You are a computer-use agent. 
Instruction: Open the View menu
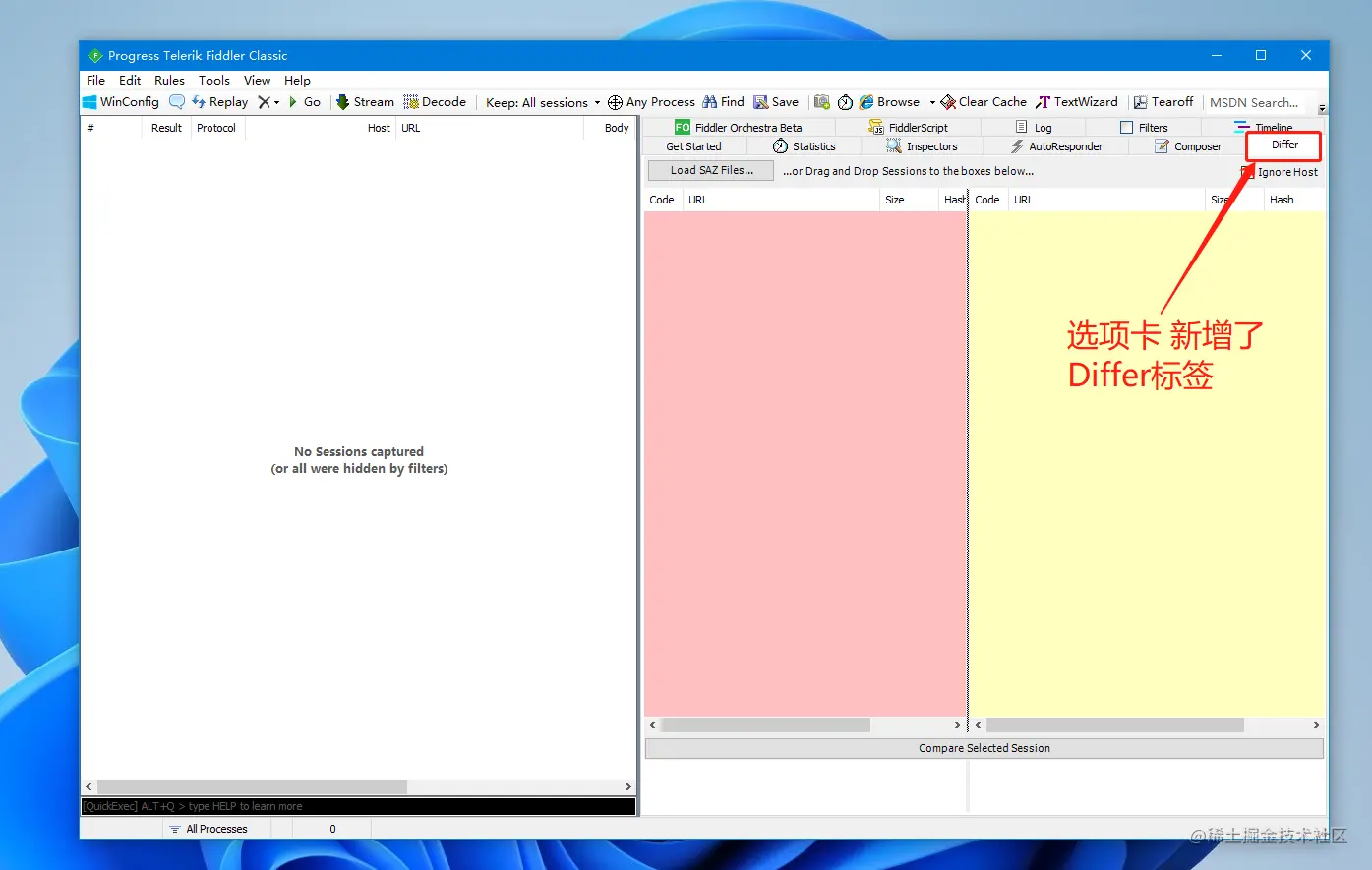[257, 81]
